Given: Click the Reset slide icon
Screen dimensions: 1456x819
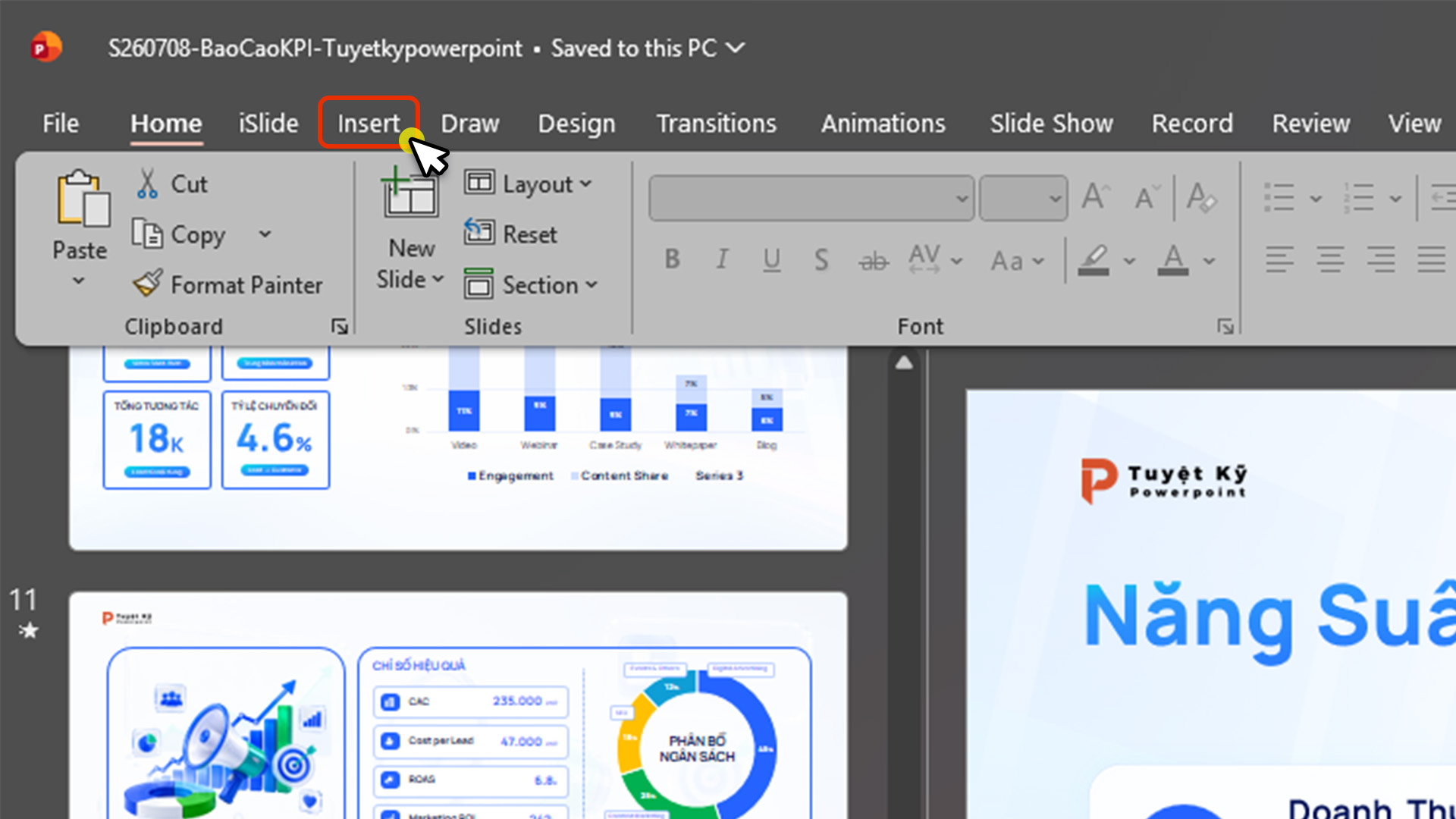Looking at the screenshot, I should (x=479, y=233).
